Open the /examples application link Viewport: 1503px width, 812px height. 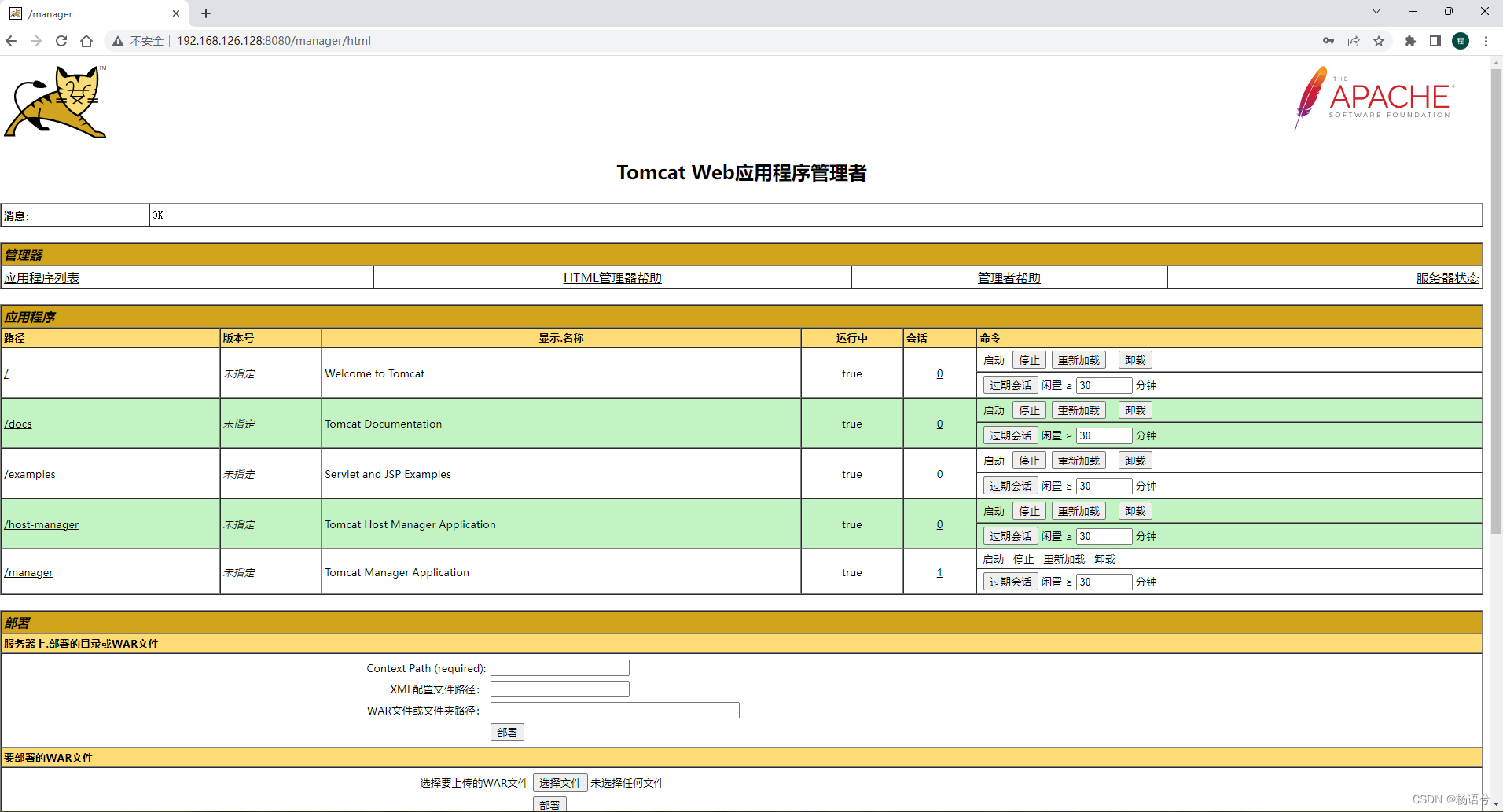click(x=30, y=474)
